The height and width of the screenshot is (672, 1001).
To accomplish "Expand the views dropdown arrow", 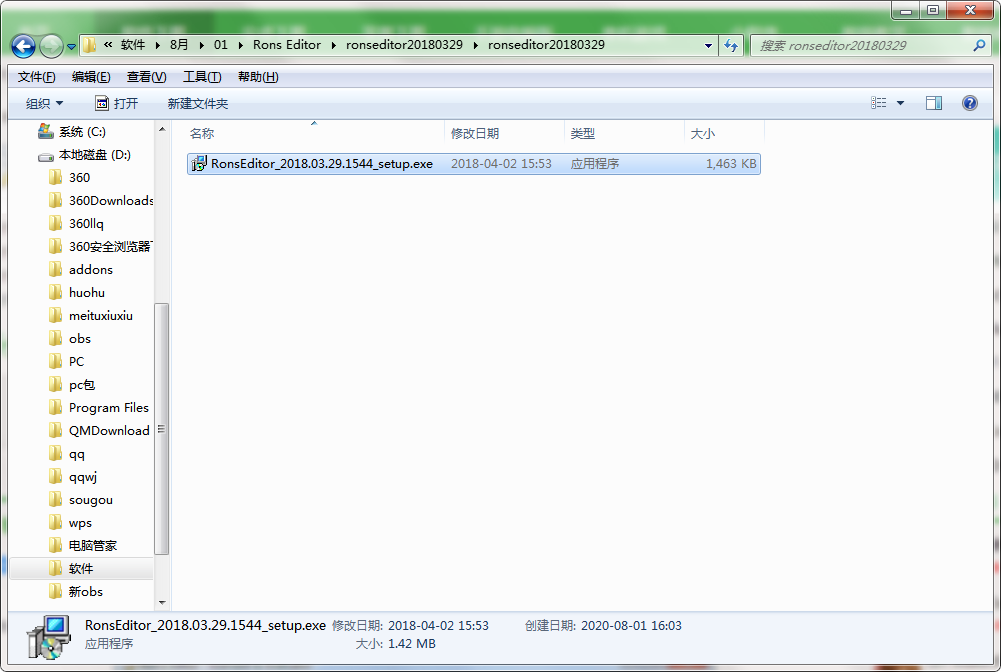I will coord(899,102).
